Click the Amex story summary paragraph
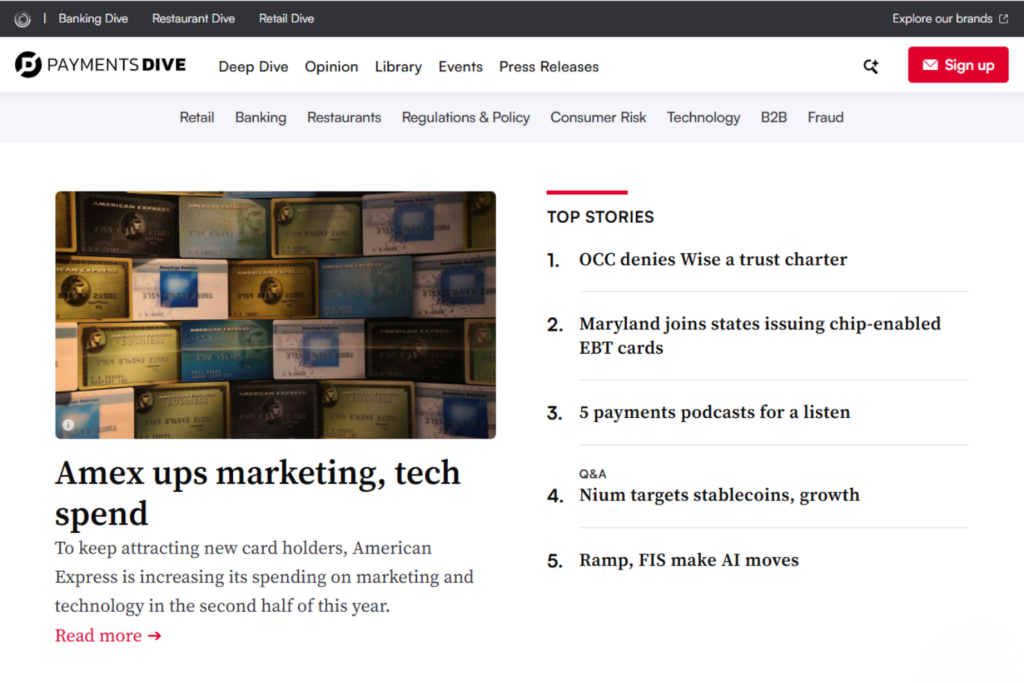 (x=264, y=577)
